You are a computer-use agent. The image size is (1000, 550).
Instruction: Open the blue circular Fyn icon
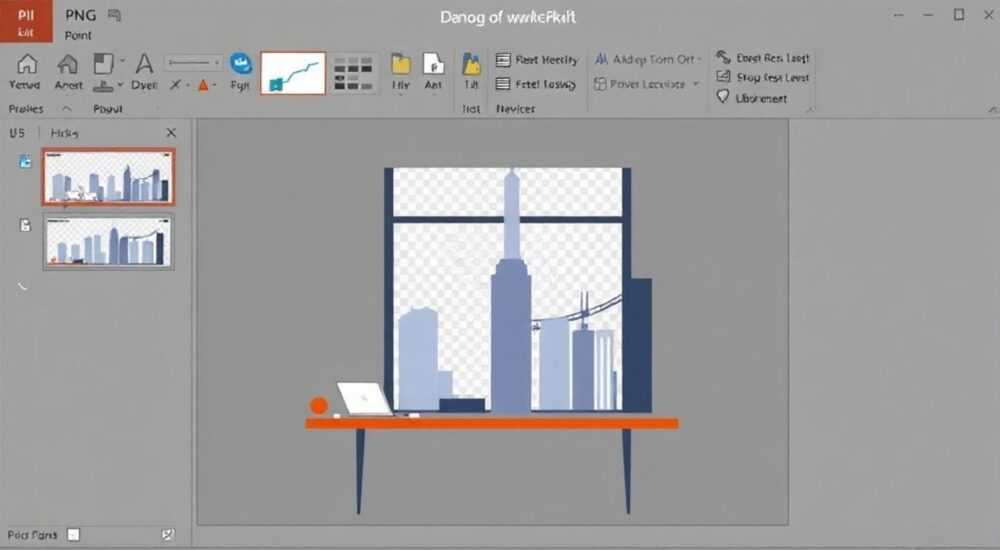(x=240, y=64)
